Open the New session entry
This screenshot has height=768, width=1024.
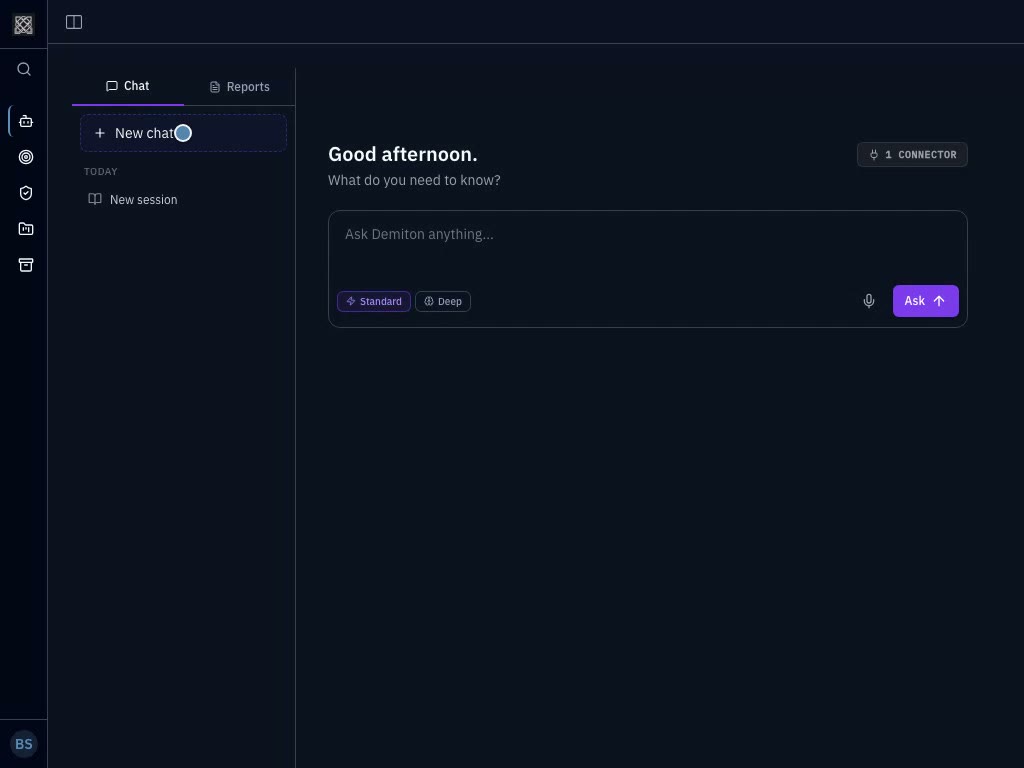(184, 199)
